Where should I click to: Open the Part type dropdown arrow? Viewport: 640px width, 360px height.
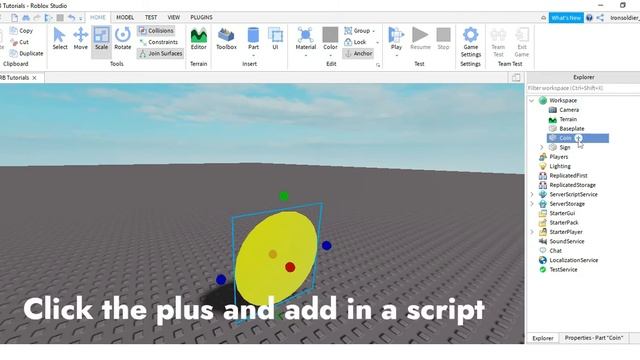coord(253,55)
